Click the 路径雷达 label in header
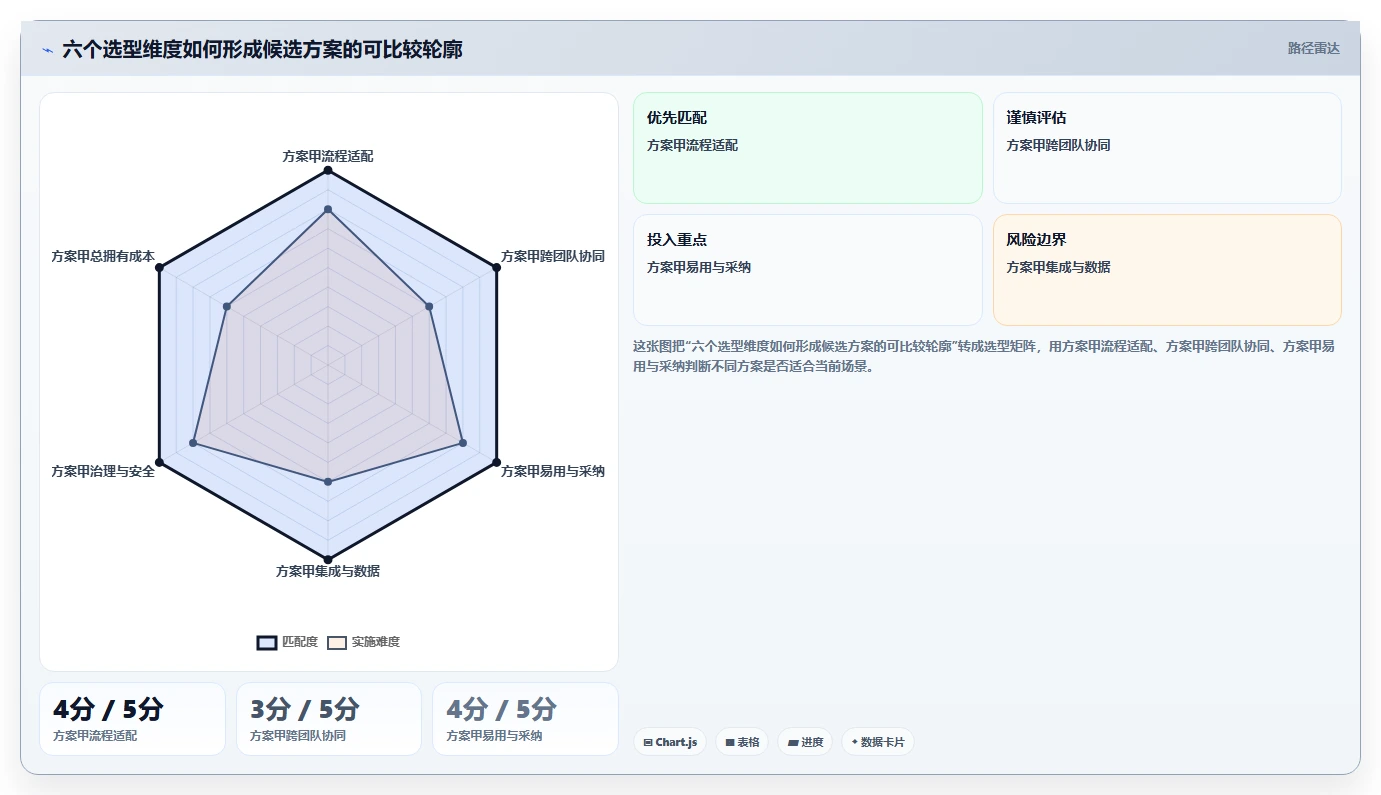 [x=1313, y=48]
